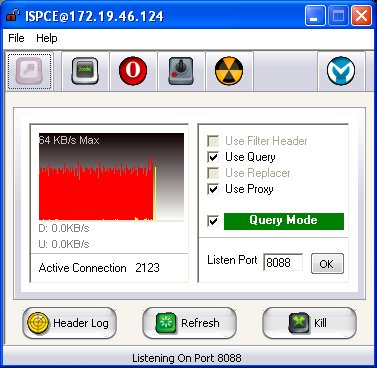Image resolution: width=377 pixels, height=368 pixels.
Task: Click the D: 0.0KB/s download rate
Action: click(x=64, y=228)
